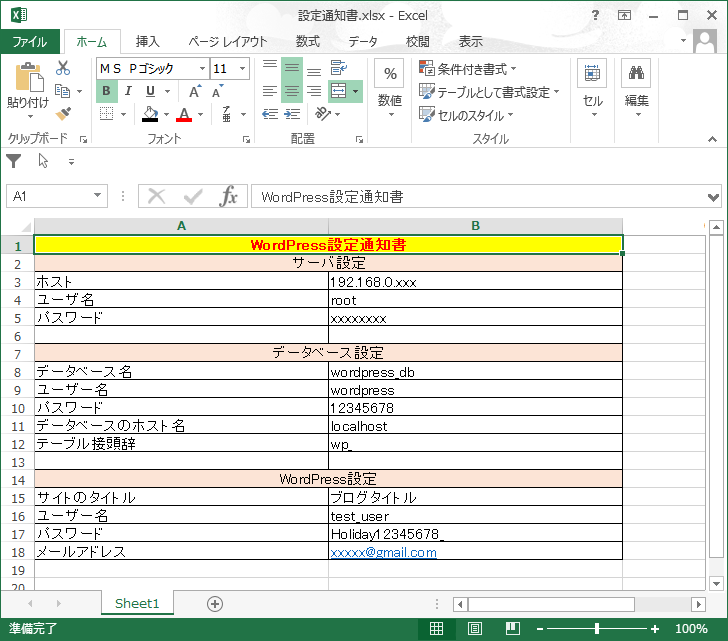Expand the Merge and Center dropdown arrow
The width and height of the screenshot is (728, 641).
[x=356, y=91]
